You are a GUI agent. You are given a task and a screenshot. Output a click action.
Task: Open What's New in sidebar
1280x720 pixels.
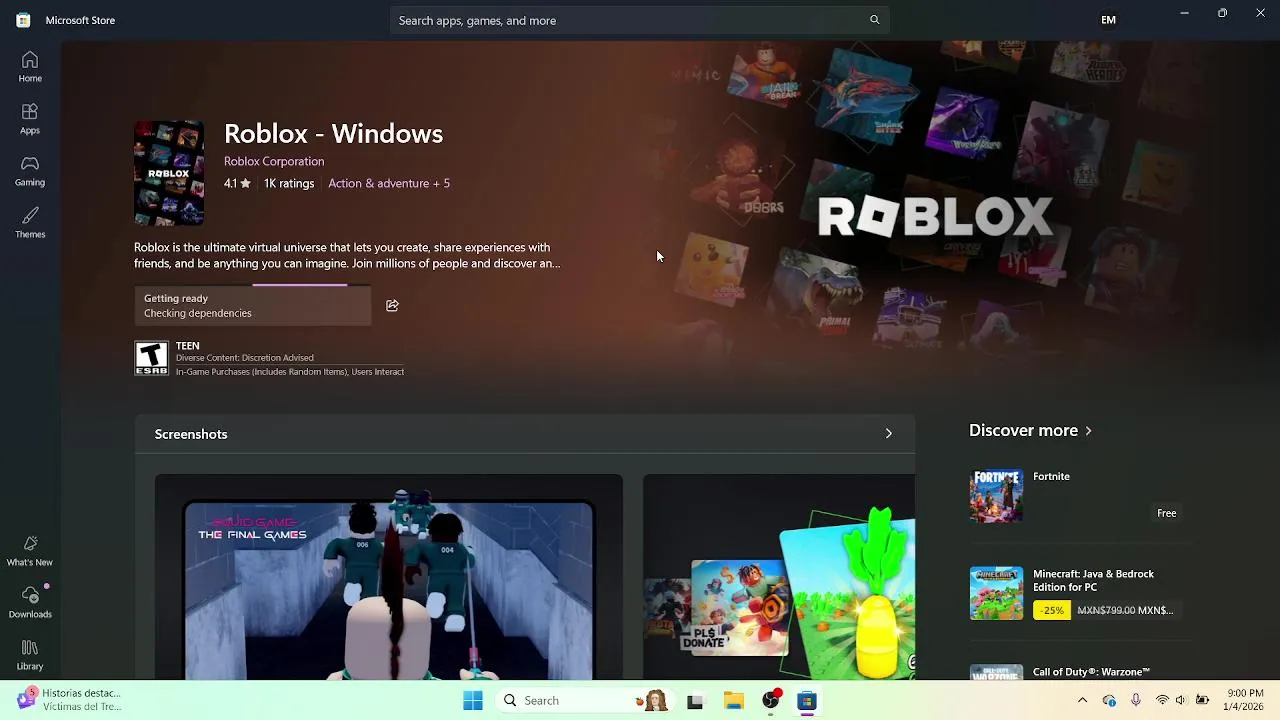[30, 551]
